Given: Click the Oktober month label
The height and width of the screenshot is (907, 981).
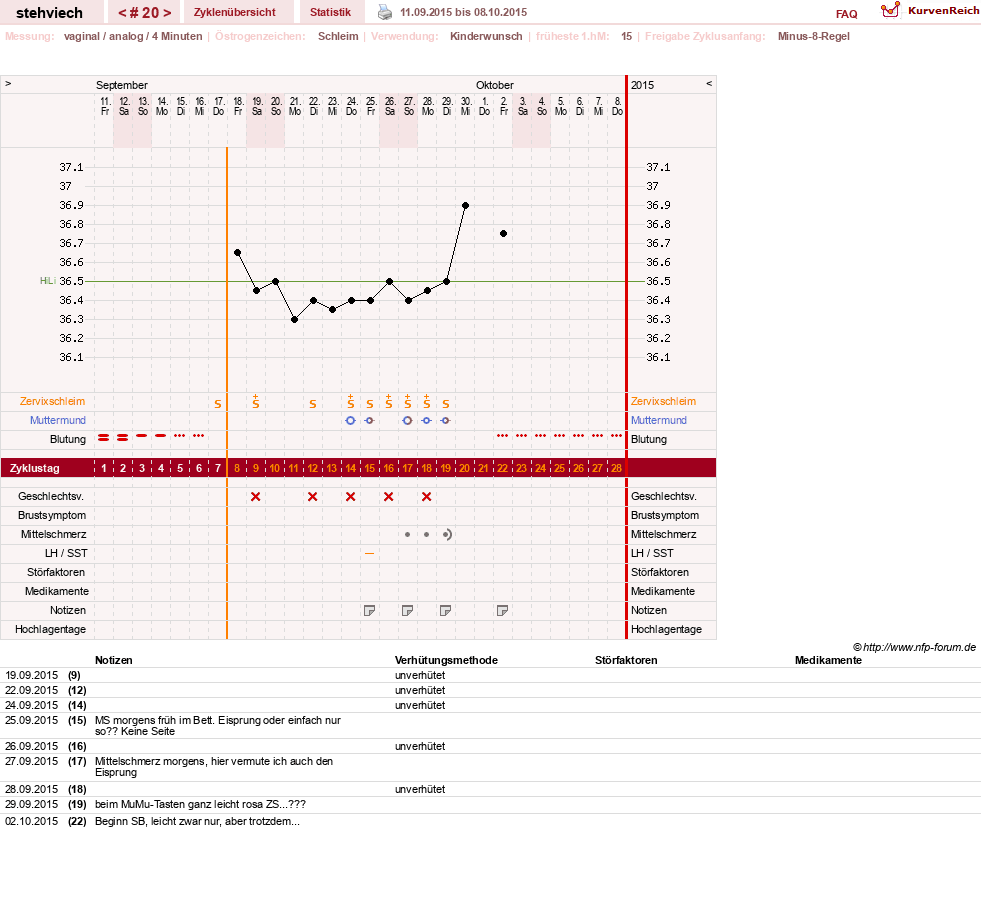Looking at the screenshot, I should point(494,85).
